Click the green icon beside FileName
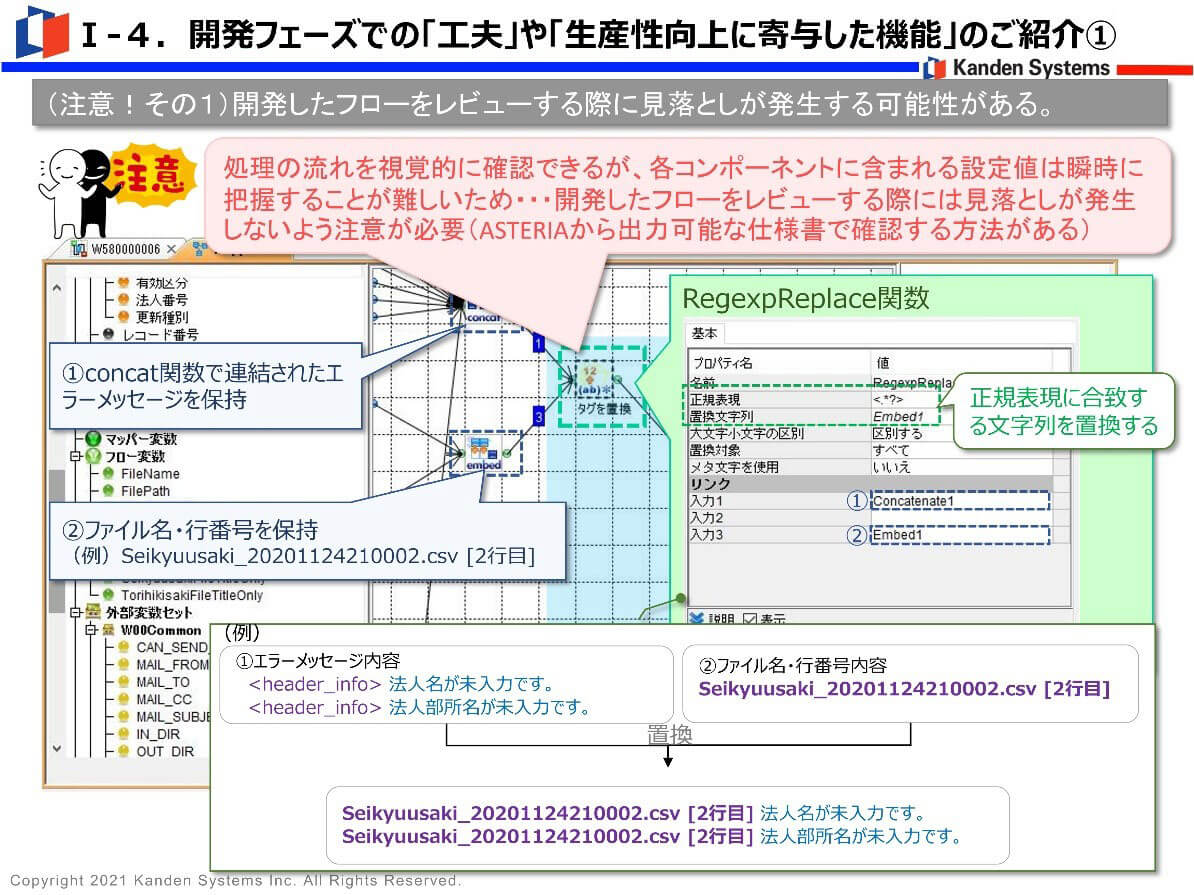The height and width of the screenshot is (895, 1194). click(108, 473)
